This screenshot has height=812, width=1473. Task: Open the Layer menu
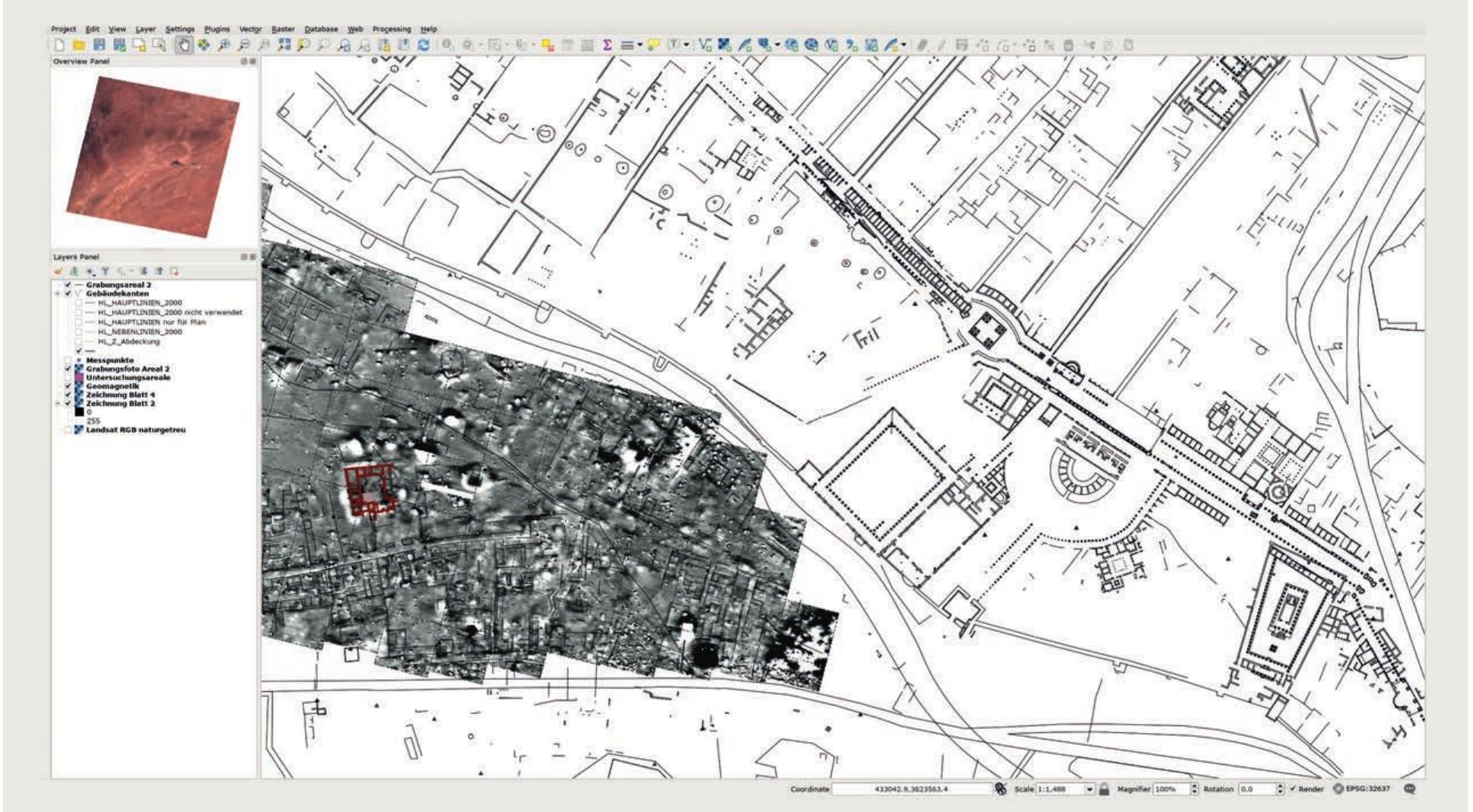(x=145, y=29)
